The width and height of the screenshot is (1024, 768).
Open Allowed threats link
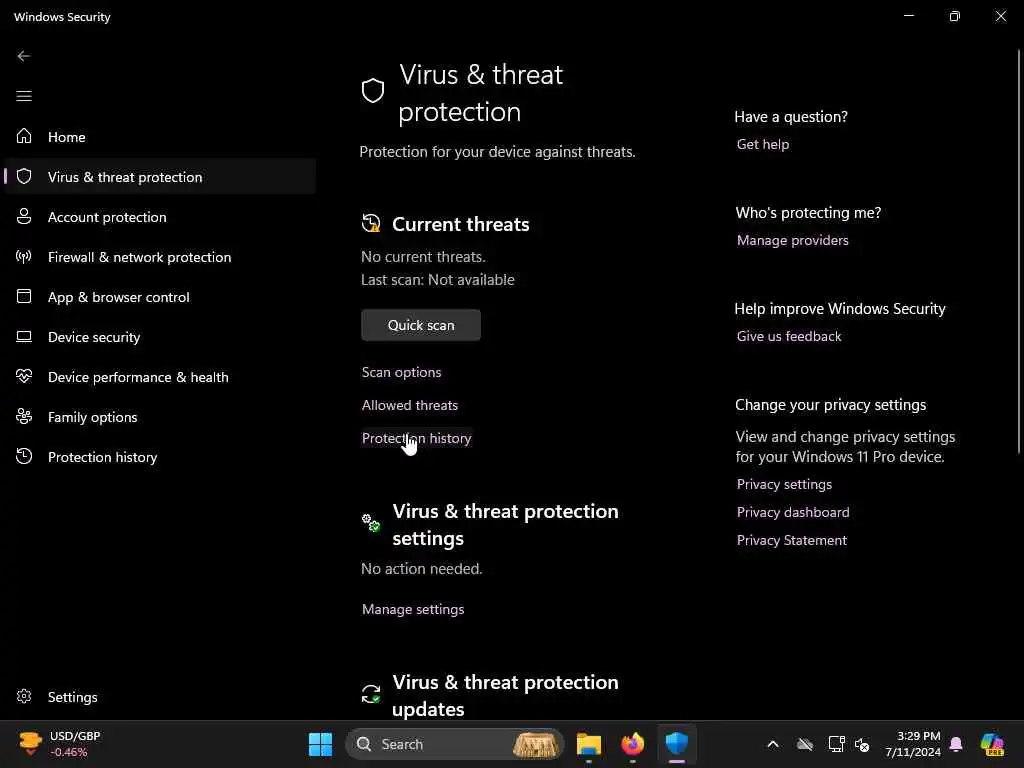click(x=409, y=405)
